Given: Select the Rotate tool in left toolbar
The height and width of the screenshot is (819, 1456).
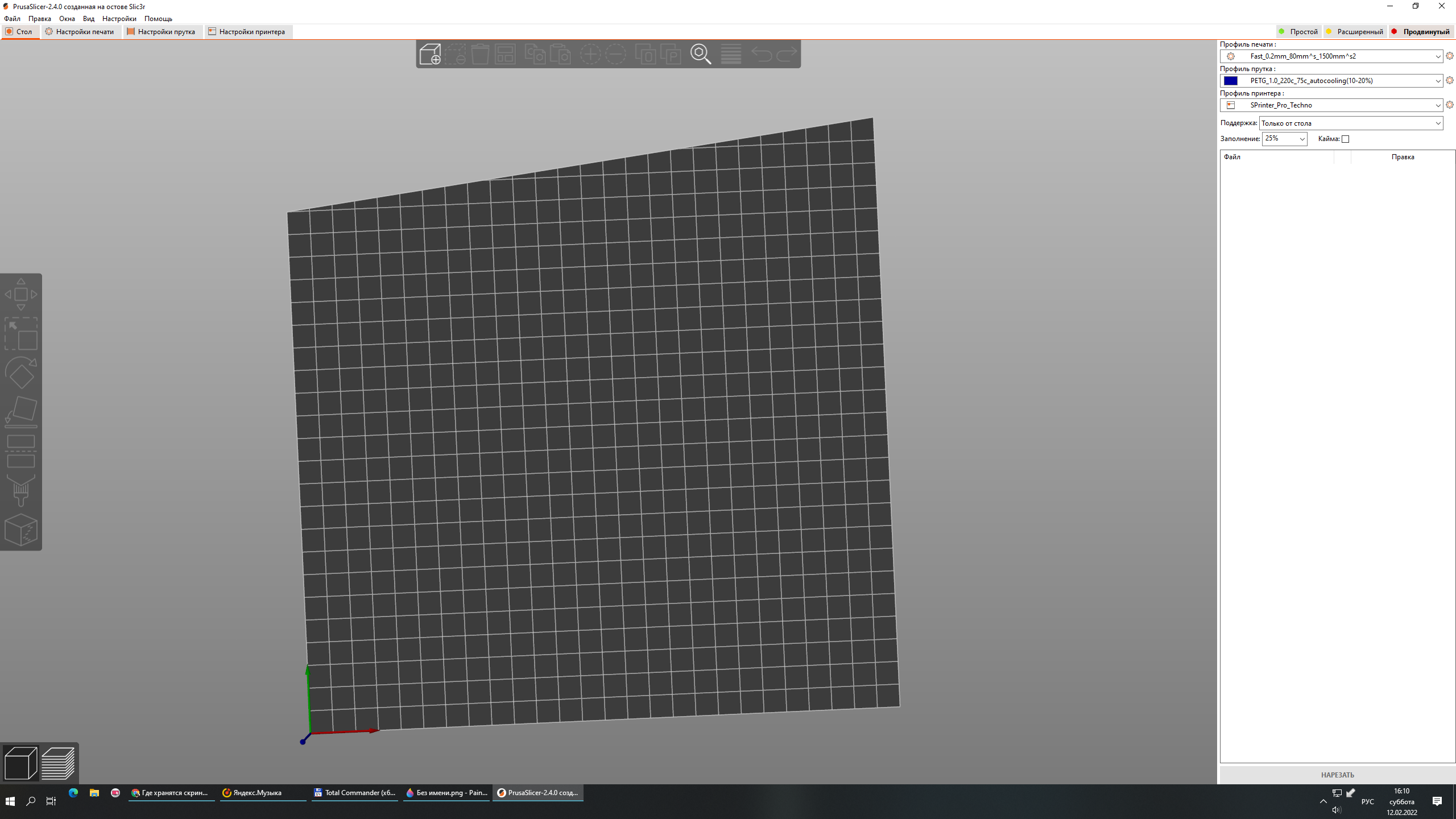Looking at the screenshot, I should tap(21, 373).
